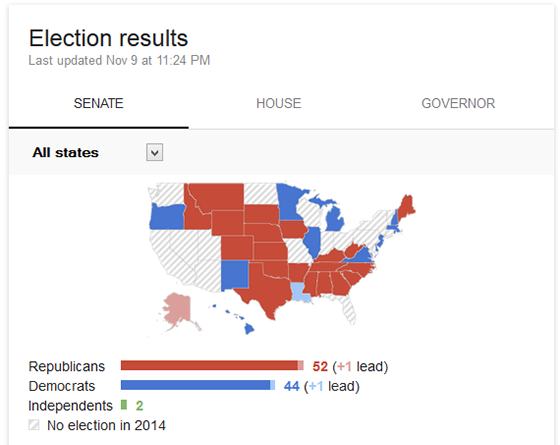Image resolution: width=560 pixels, height=445 pixels.
Task: Select the SENATE tab
Action: pos(99,104)
